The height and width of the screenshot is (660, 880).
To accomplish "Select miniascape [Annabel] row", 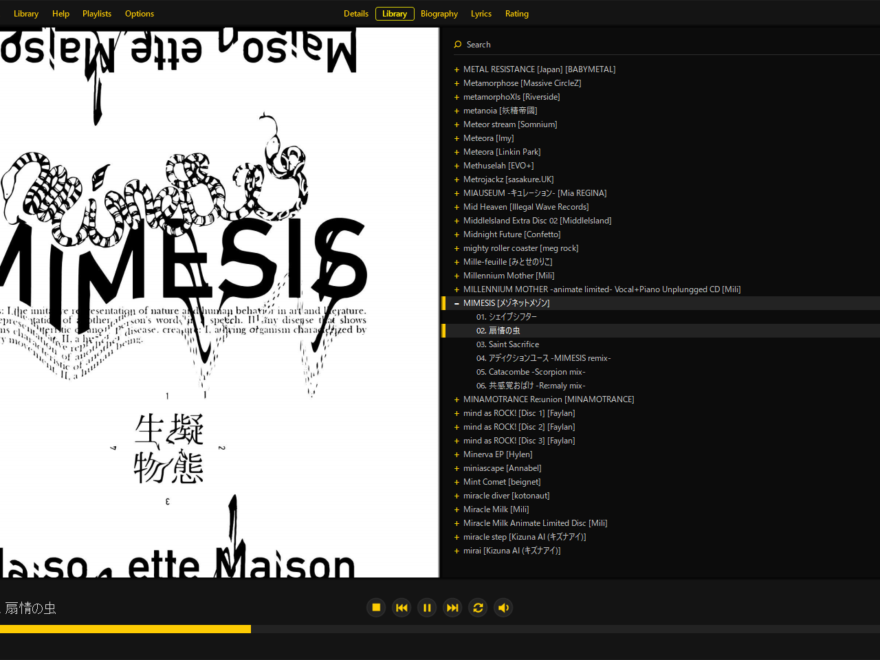I will 502,468.
